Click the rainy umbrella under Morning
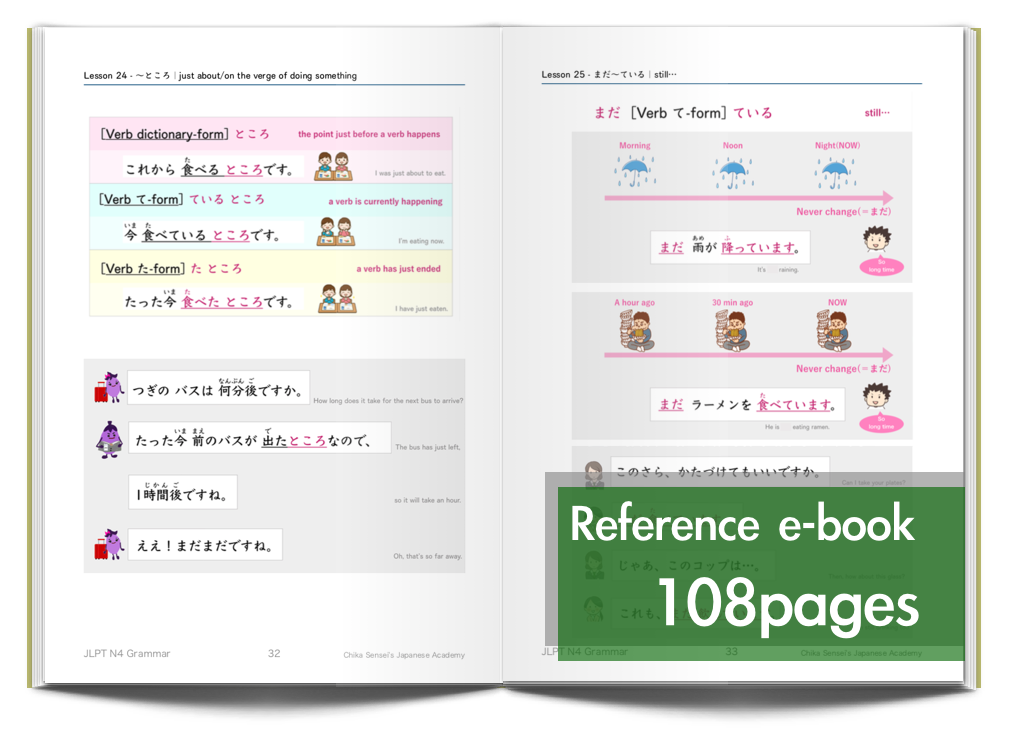Screen dimensions: 1023x744 coord(635,171)
